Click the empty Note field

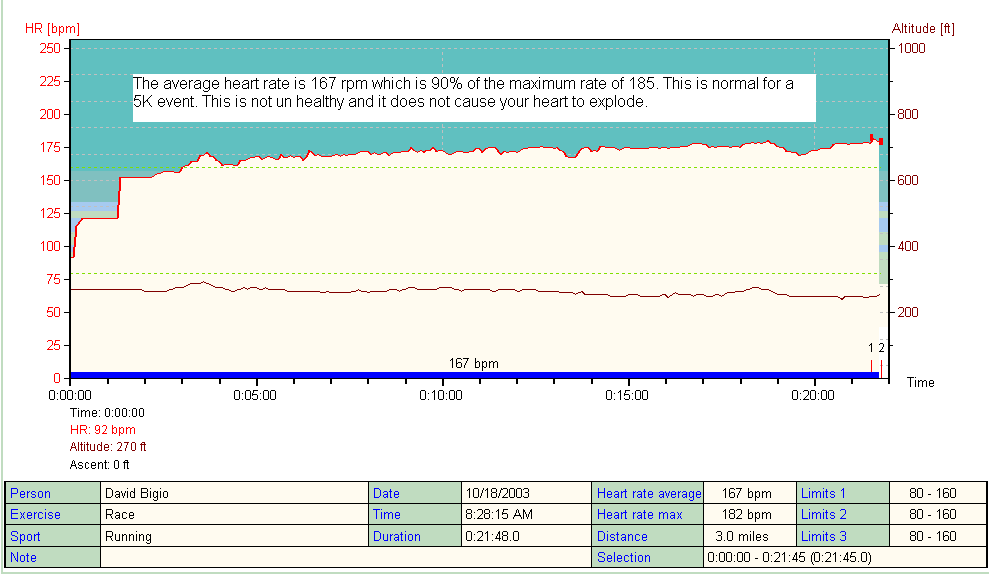point(345,557)
